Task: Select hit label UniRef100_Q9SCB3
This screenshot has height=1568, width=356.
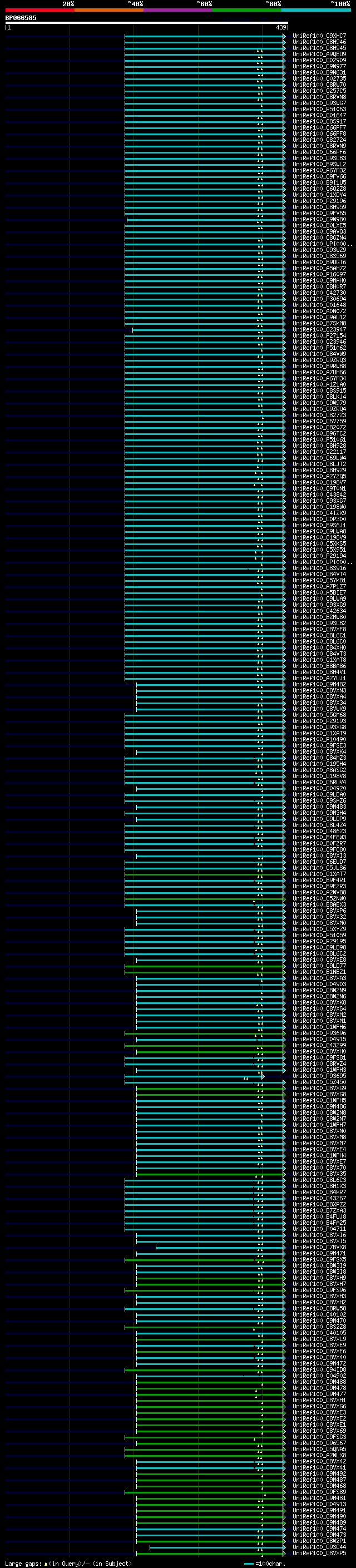Action: coord(319,159)
